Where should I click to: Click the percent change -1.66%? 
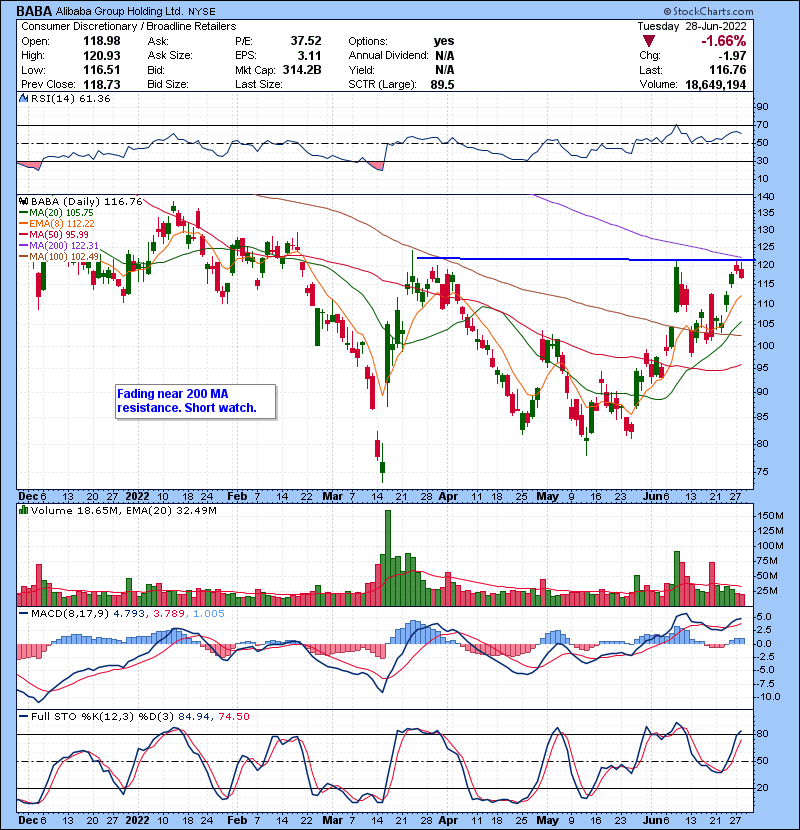pos(723,41)
